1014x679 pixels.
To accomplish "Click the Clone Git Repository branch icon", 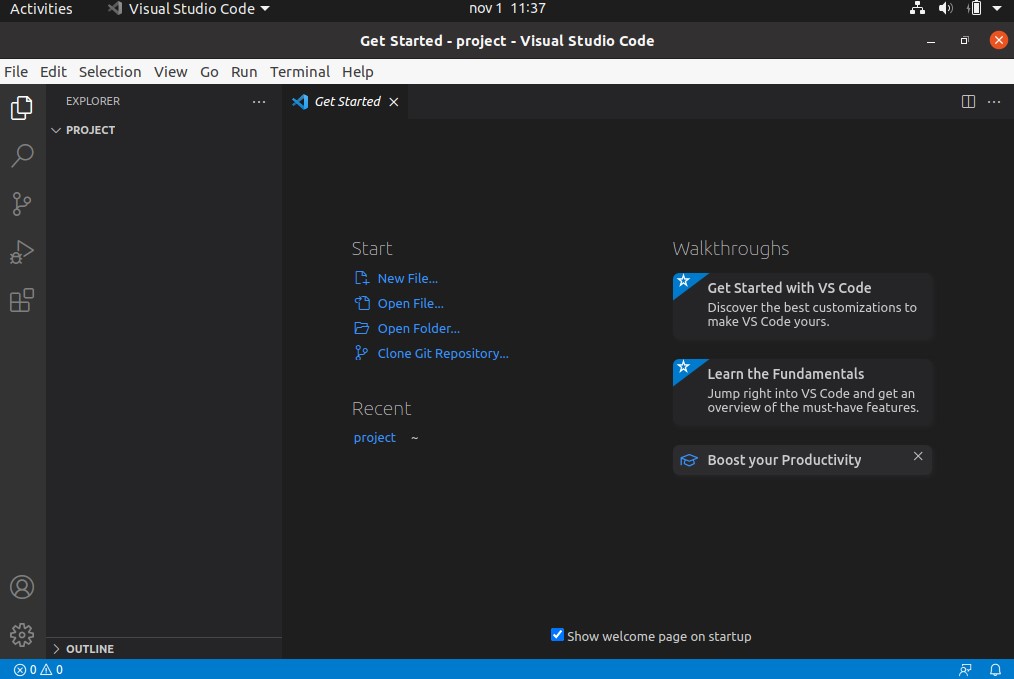I will [361, 353].
